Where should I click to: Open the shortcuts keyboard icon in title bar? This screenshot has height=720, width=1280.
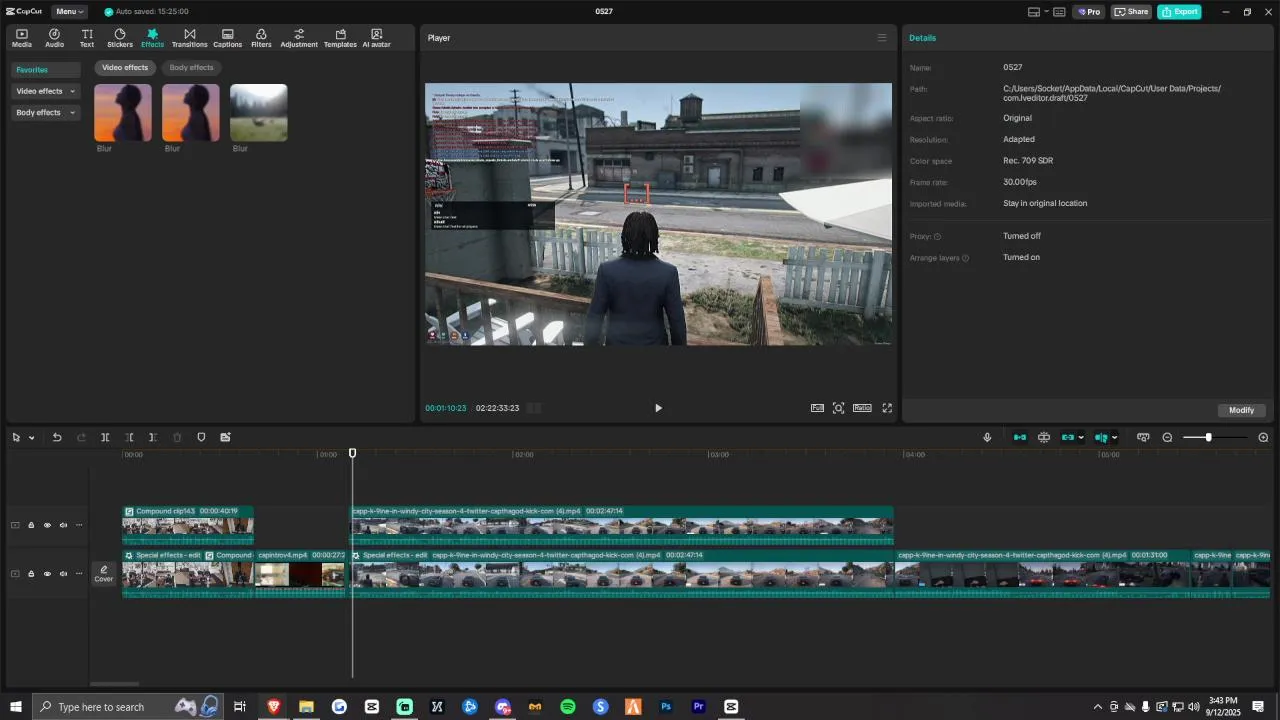pos(1059,12)
